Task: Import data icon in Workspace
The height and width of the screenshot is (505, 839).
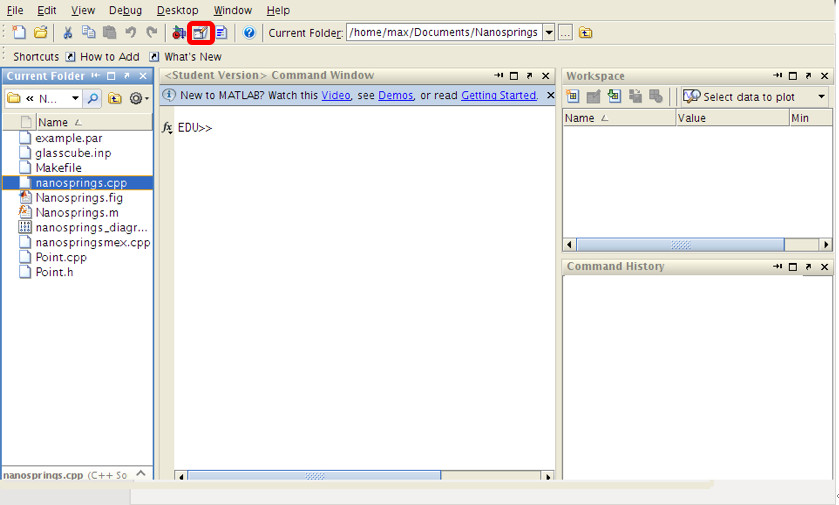Action: tap(614, 96)
